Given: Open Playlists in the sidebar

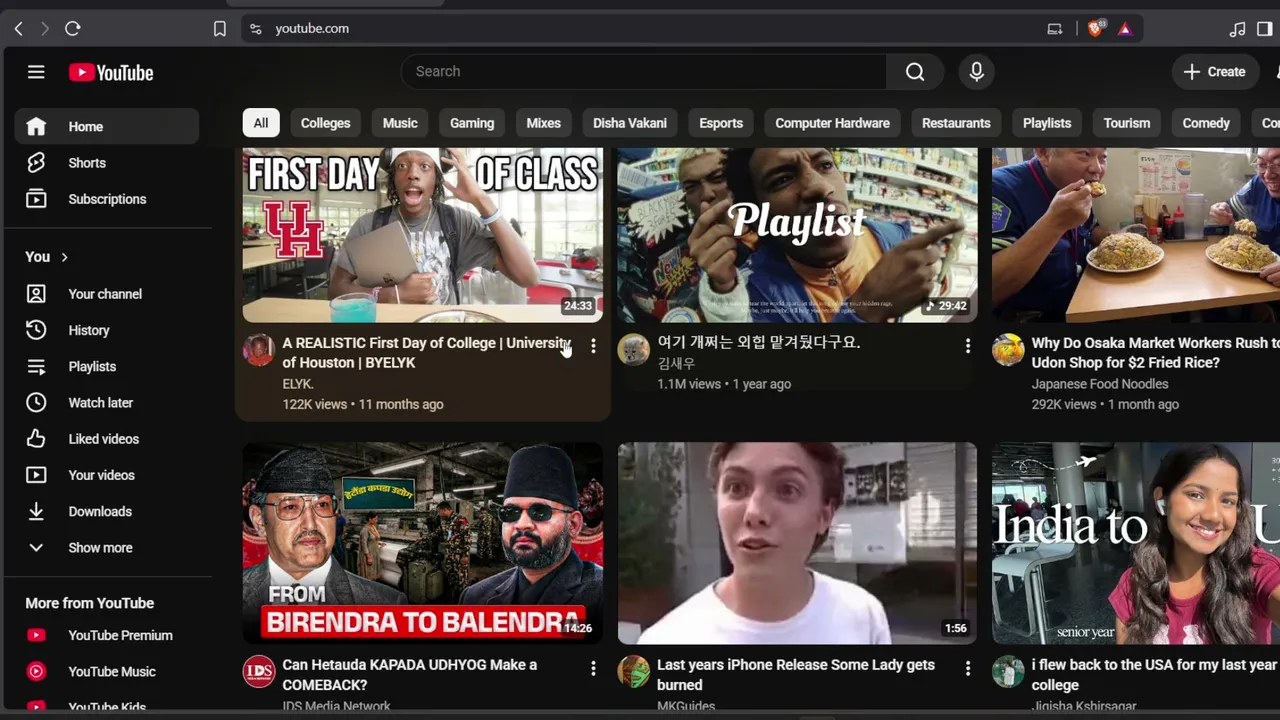Looking at the screenshot, I should point(107,366).
